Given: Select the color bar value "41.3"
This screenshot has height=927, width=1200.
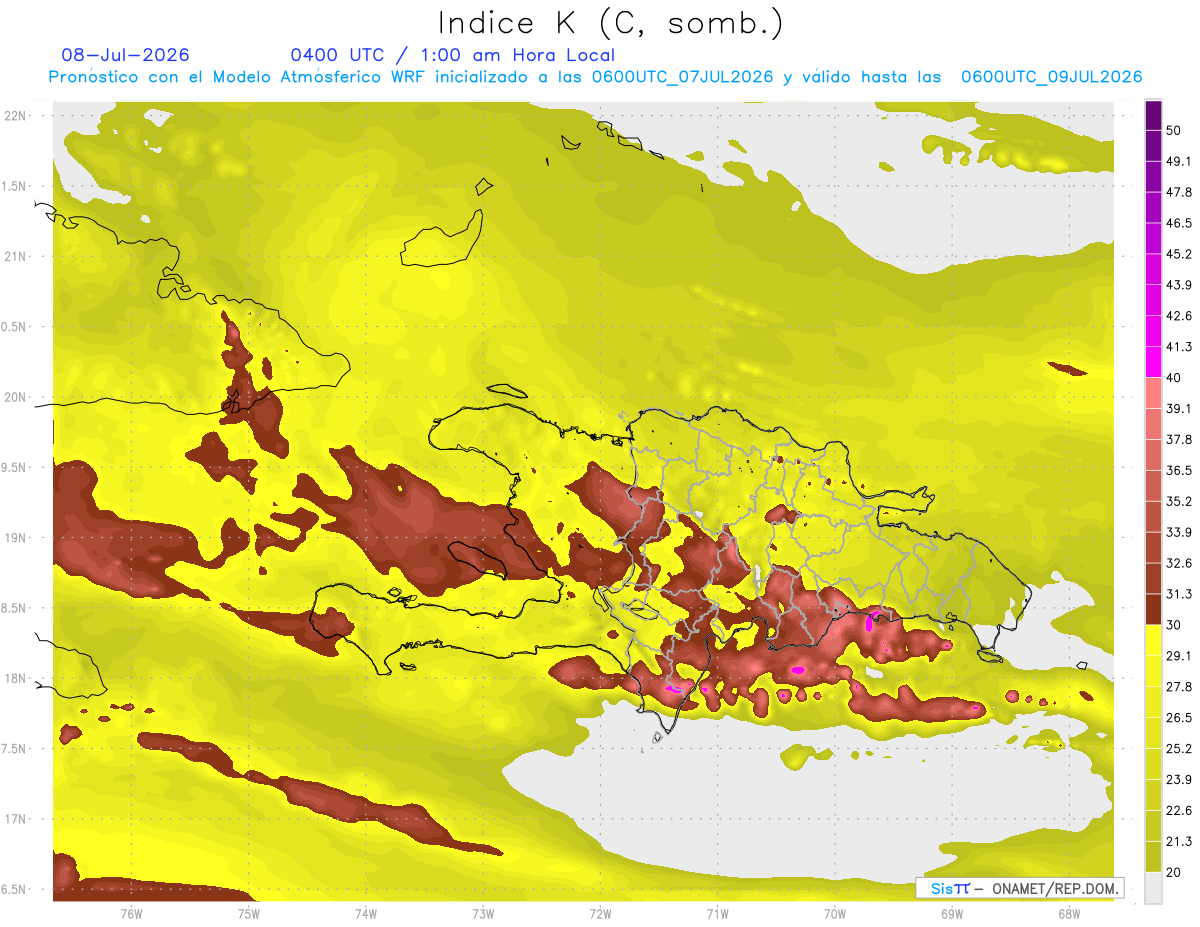Looking at the screenshot, I should [x=1179, y=347].
